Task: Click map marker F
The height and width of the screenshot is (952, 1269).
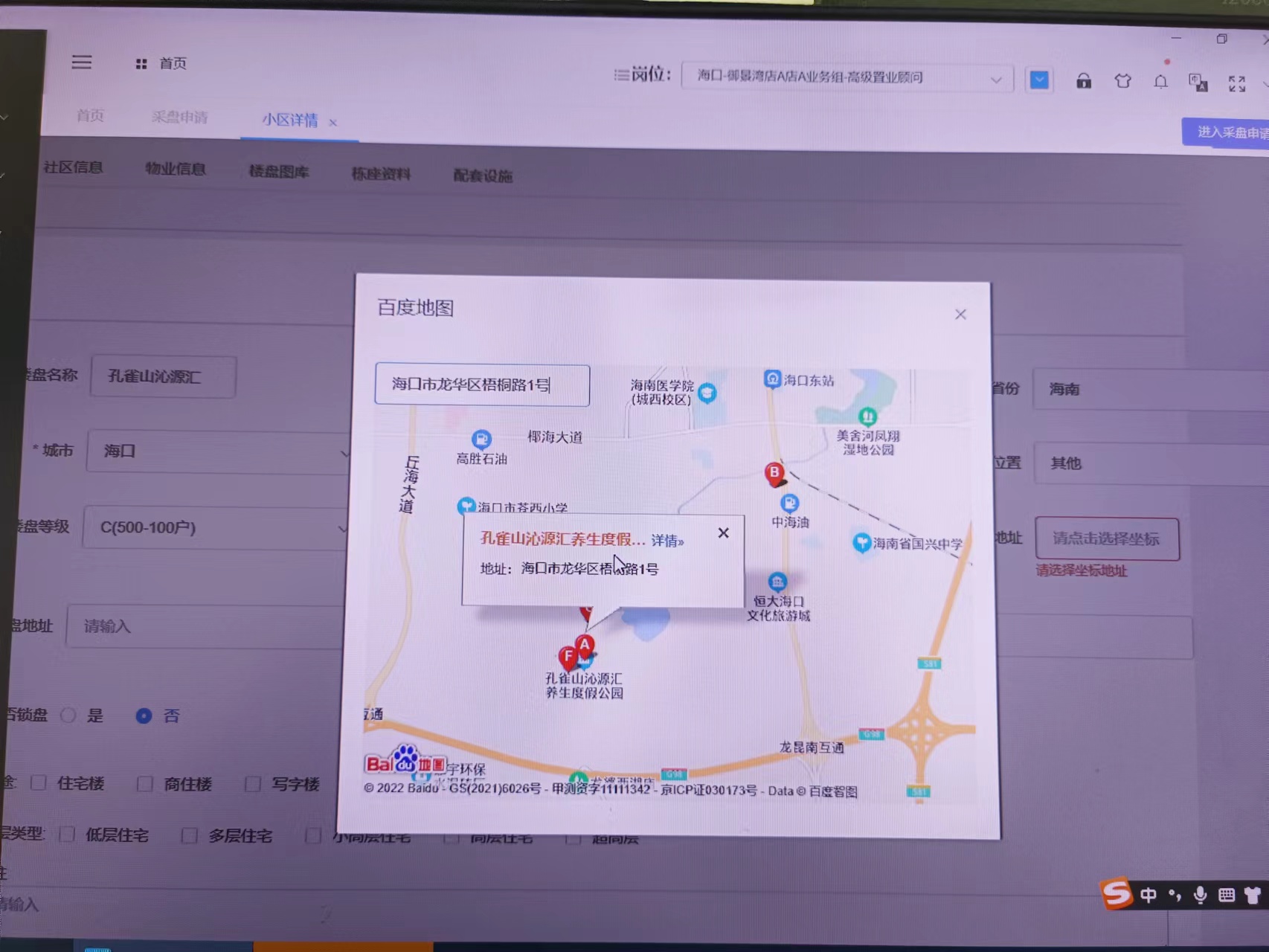Action: tap(568, 657)
